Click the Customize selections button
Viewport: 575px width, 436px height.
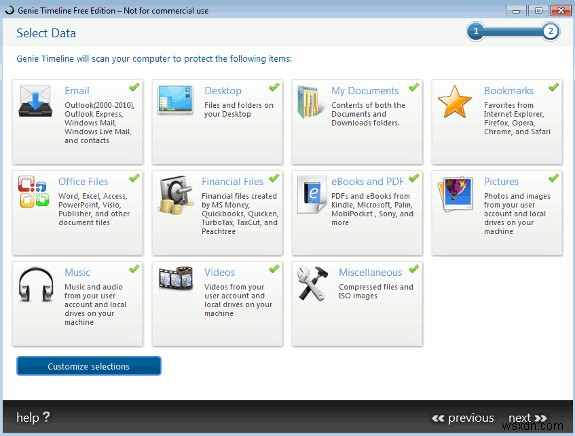tap(89, 366)
